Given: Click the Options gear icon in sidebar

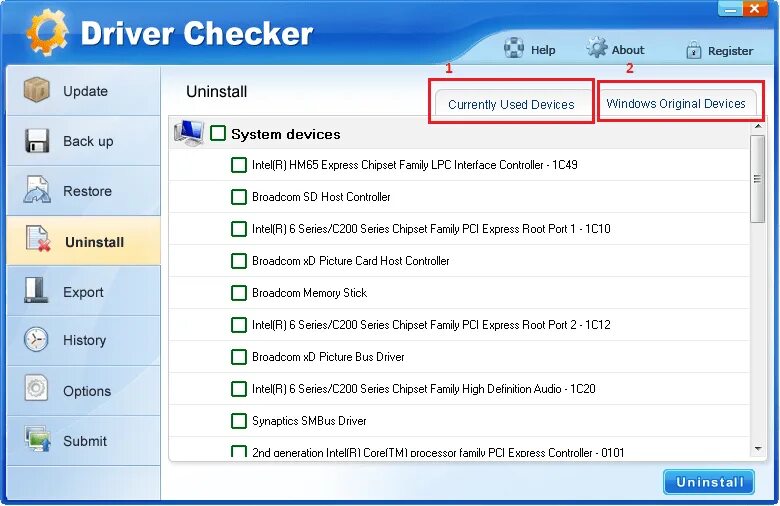Looking at the screenshot, I should coord(36,388).
